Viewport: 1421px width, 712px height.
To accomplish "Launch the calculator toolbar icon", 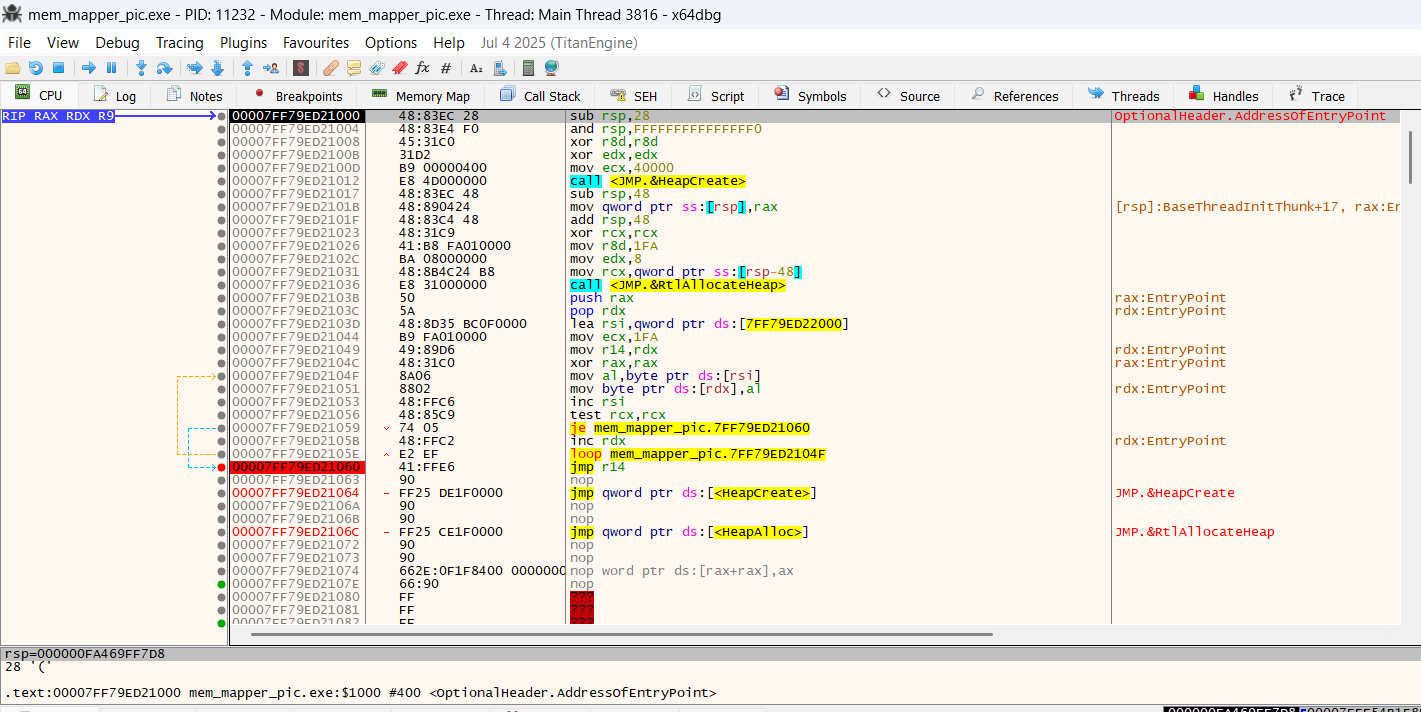I will [x=528, y=68].
